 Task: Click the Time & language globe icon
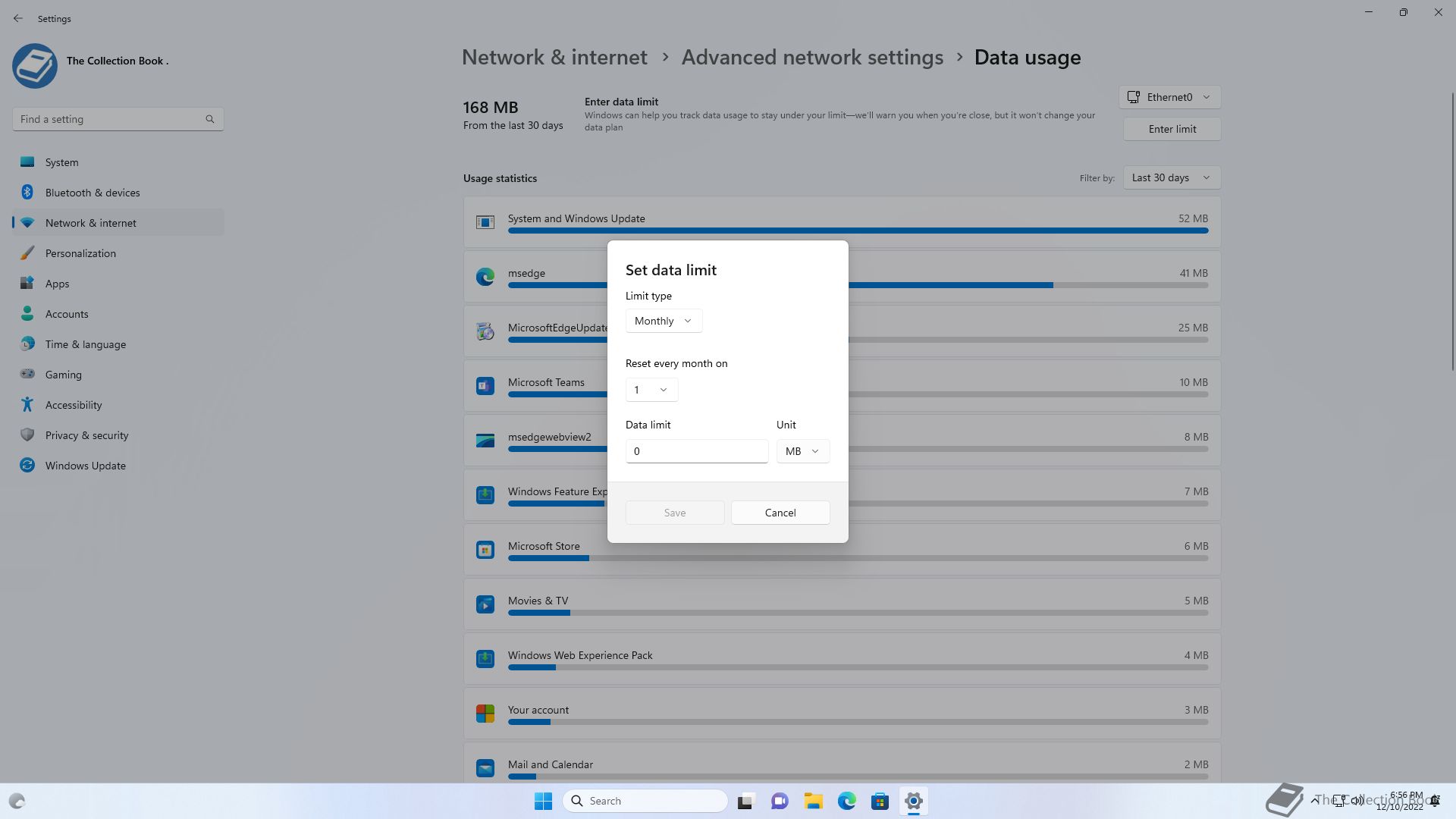tap(27, 344)
